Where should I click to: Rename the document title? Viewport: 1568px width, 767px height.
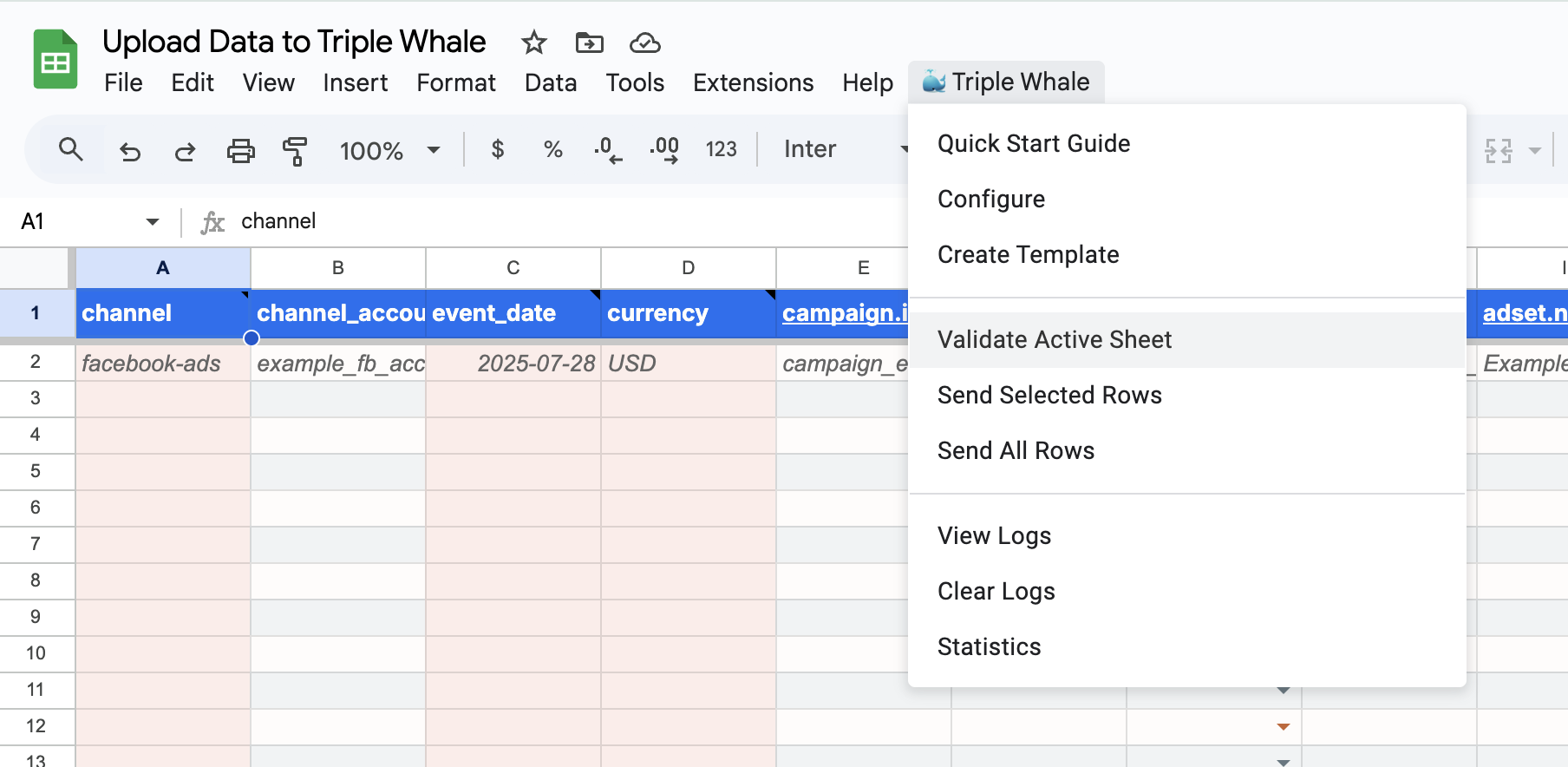(294, 42)
